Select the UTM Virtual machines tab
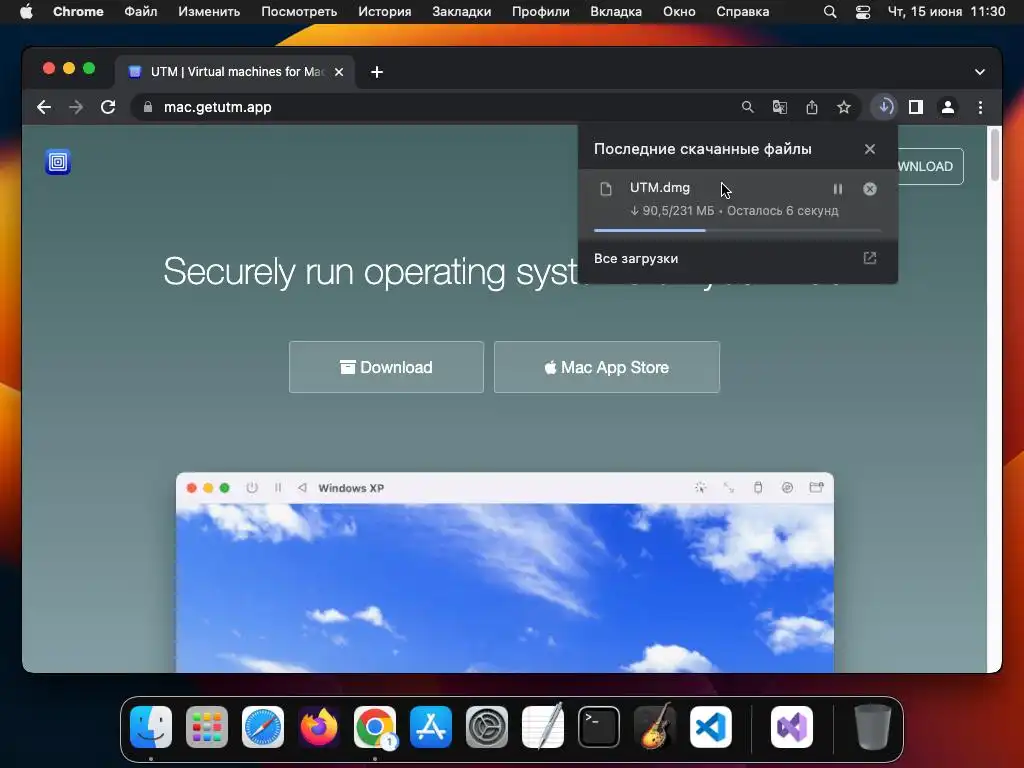 tap(235, 72)
